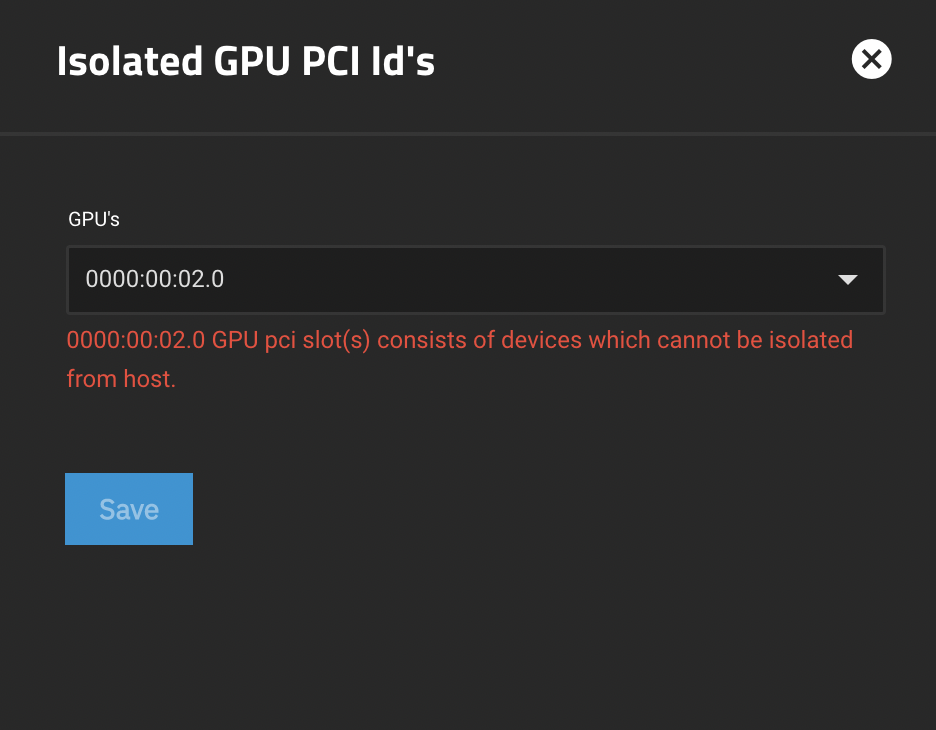Click the selected value 0000:00:02.0

[155, 280]
